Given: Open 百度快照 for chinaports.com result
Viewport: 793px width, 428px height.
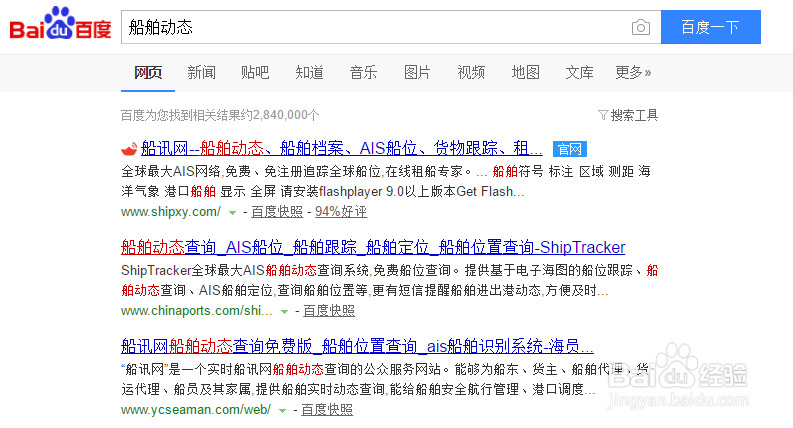Looking at the screenshot, I should (x=329, y=311).
